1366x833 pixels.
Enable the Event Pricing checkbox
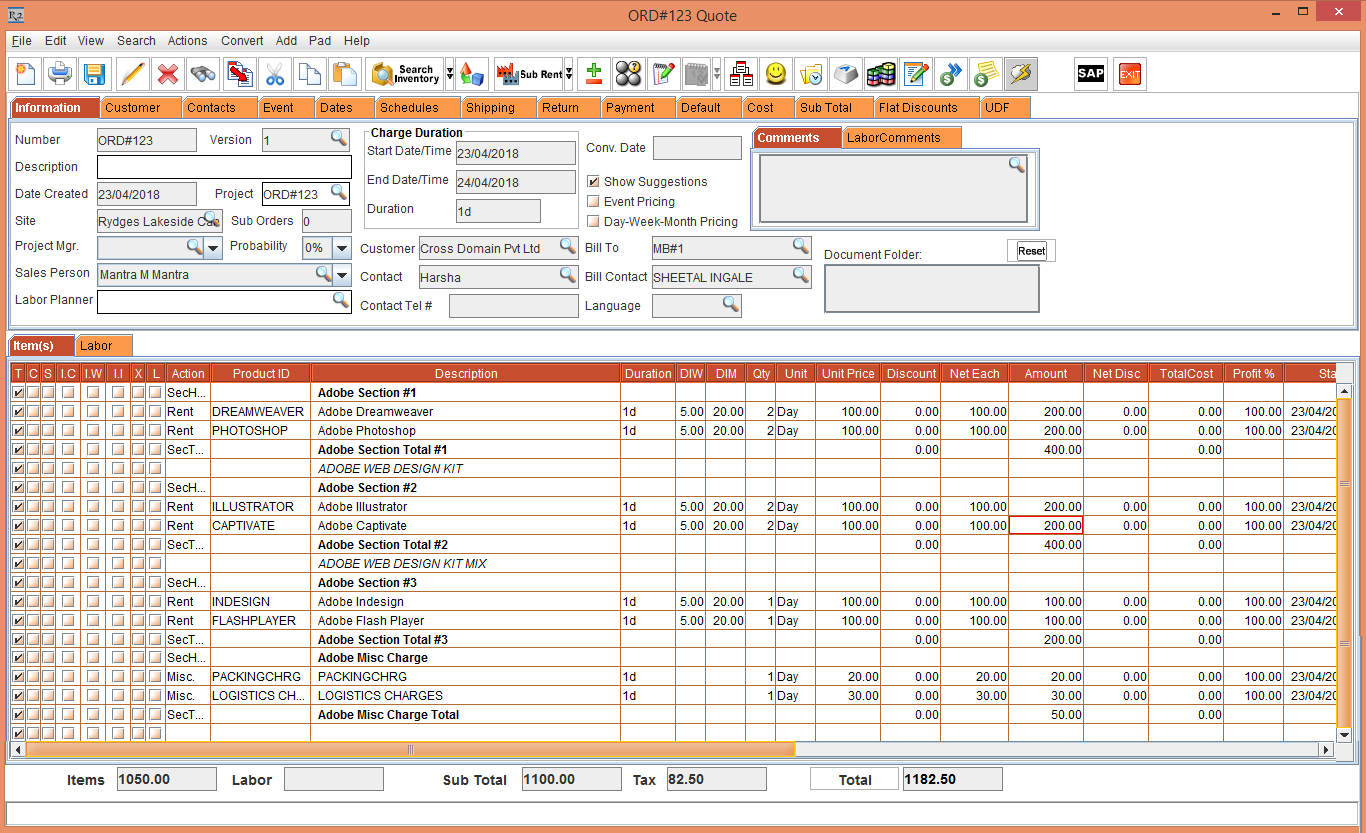(x=593, y=202)
